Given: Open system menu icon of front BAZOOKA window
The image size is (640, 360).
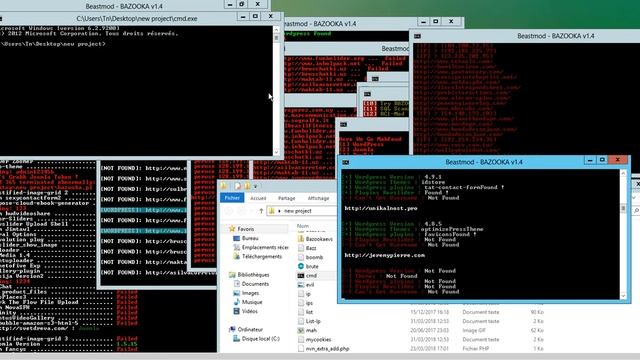Looking at the screenshot, I should pos(346,162).
